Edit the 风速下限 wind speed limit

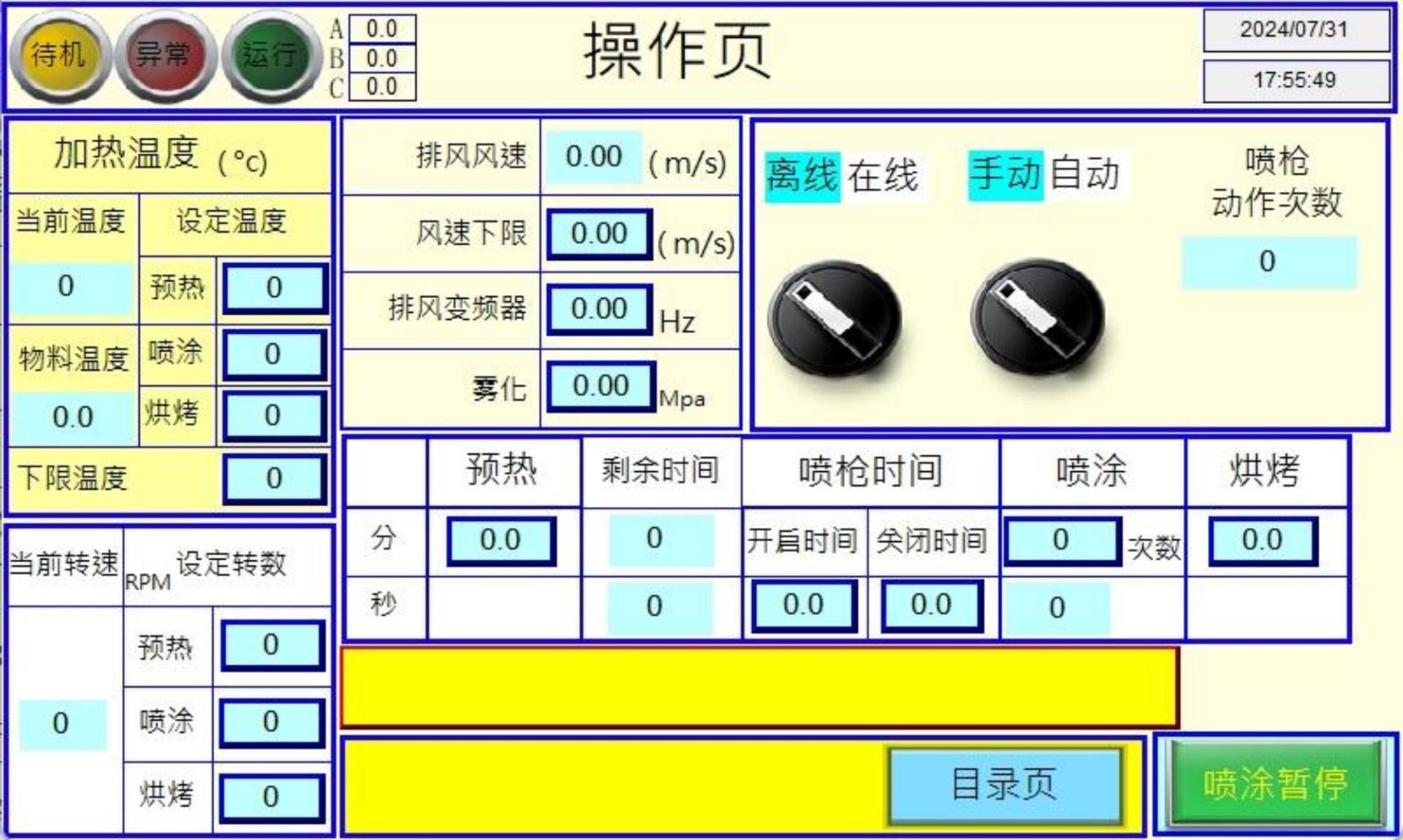[599, 234]
